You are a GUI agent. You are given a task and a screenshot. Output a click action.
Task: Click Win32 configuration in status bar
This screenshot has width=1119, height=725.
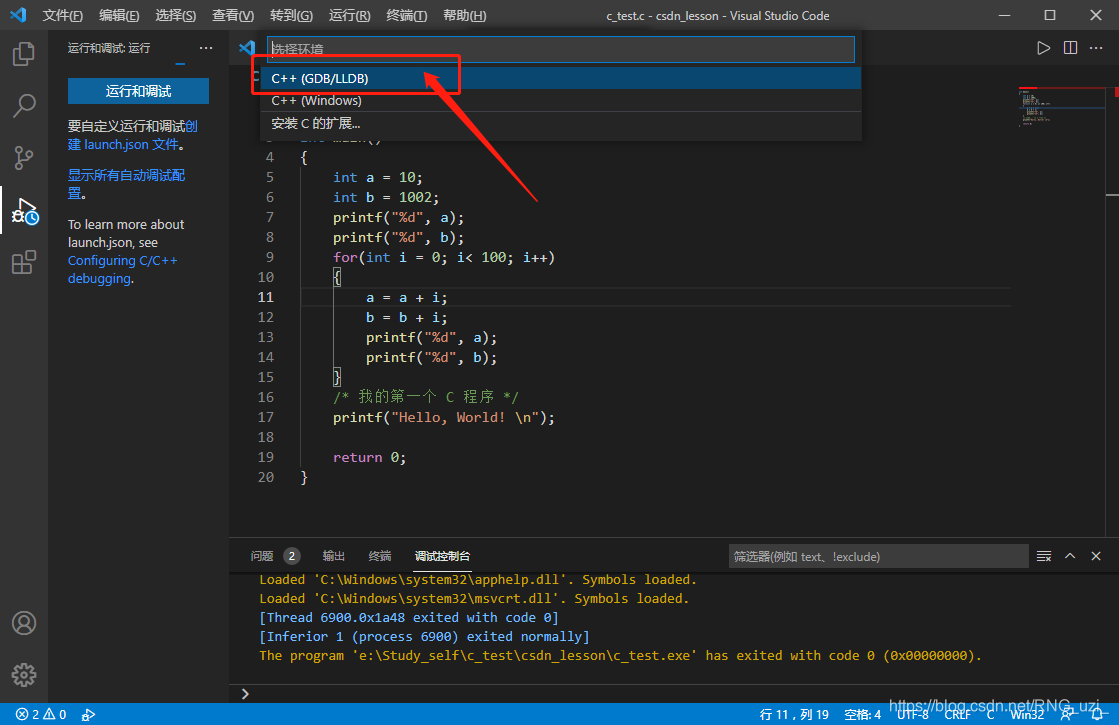(x=1027, y=714)
